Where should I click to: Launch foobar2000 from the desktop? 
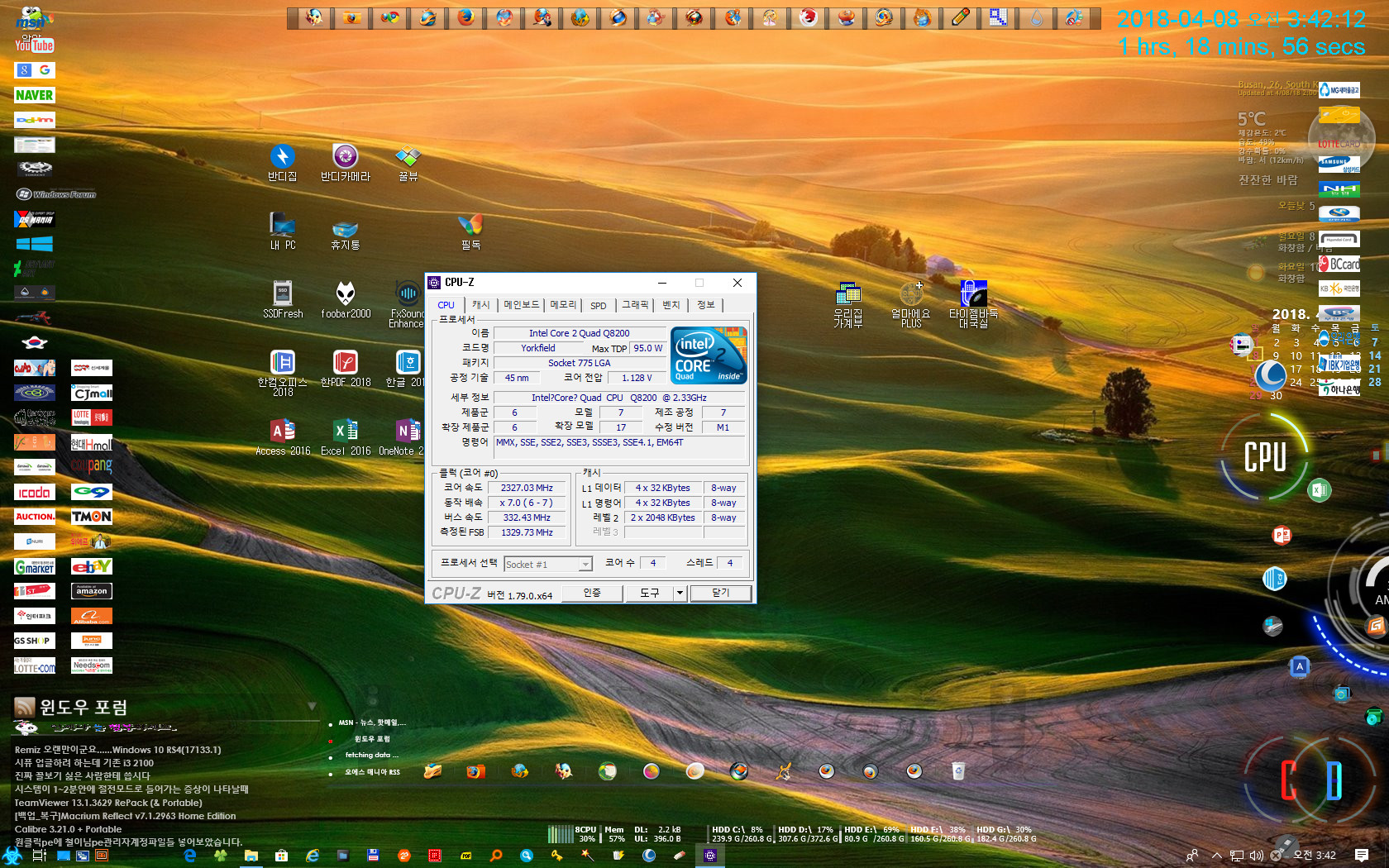[x=346, y=299]
